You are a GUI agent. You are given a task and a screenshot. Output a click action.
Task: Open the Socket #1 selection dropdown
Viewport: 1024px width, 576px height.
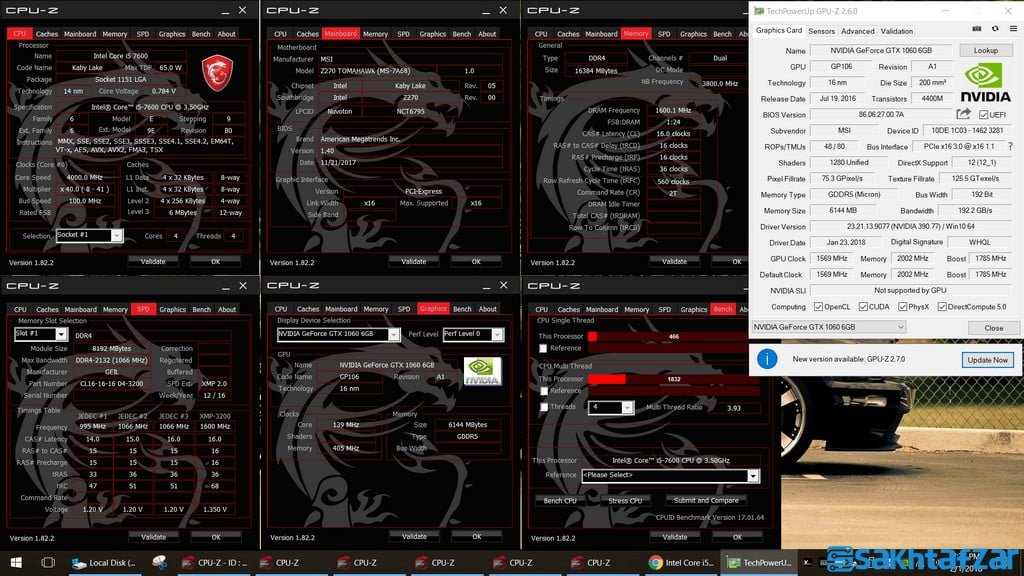point(89,235)
